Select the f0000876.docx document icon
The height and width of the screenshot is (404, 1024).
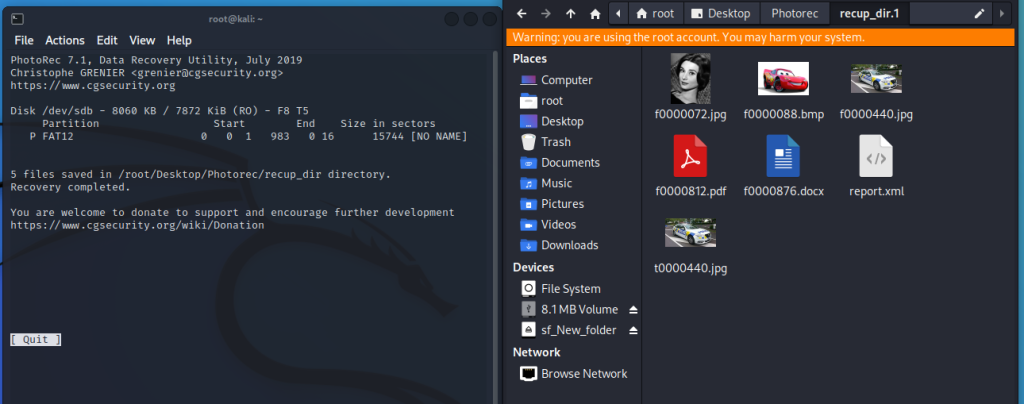783,156
